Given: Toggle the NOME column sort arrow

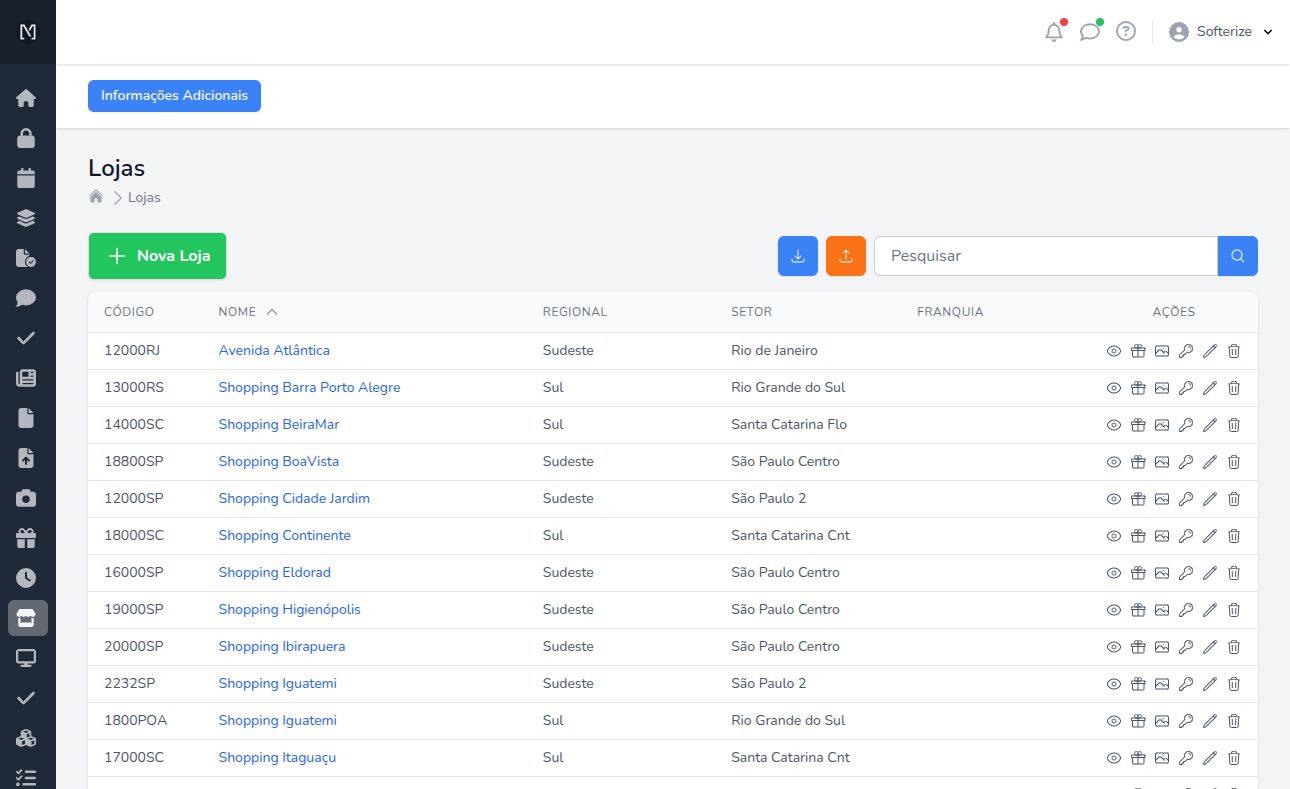Looking at the screenshot, I should click(x=273, y=311).
